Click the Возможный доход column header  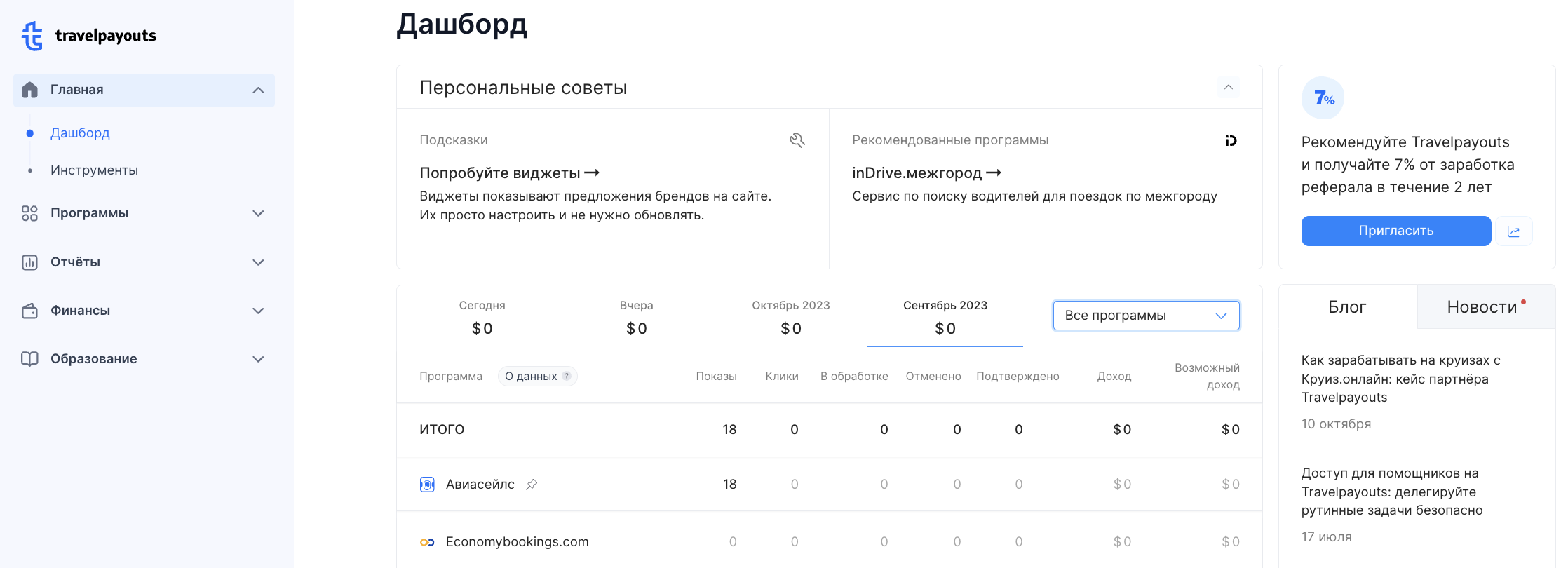tap(1207, 377)
